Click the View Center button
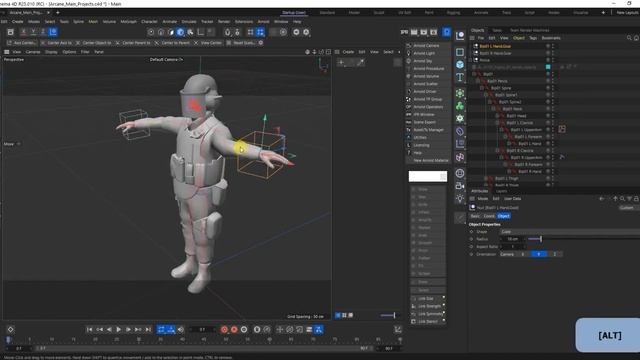The image size is (640, 360). click(208, 43)
